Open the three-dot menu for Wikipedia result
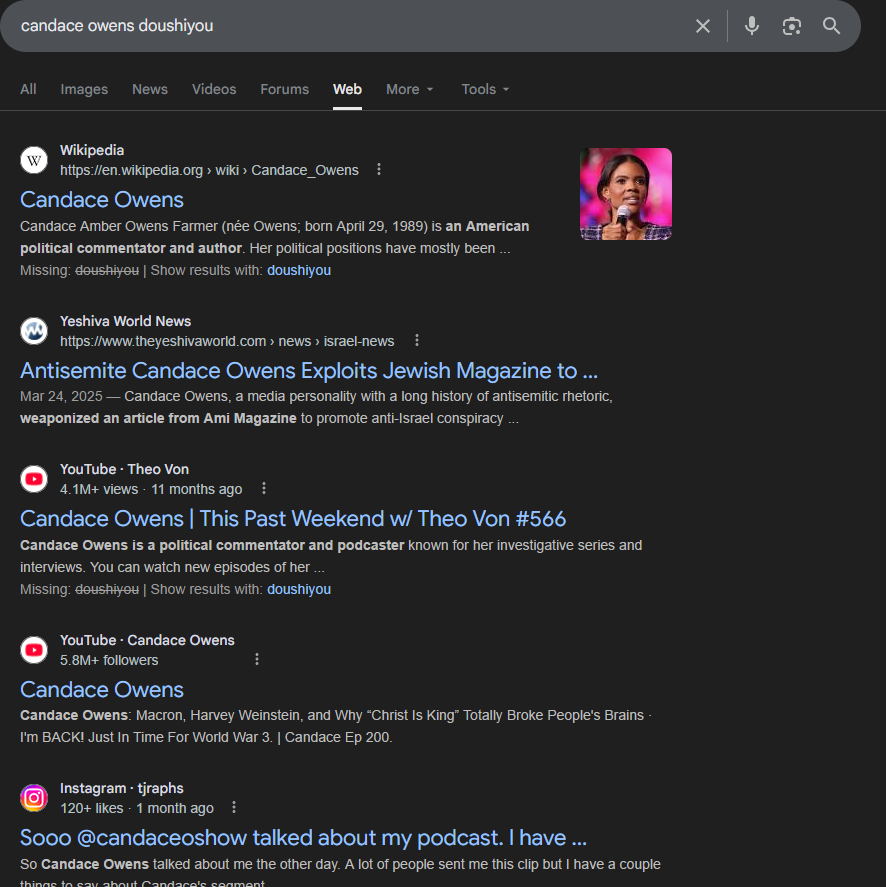The width and height of the screenshot is (886, 887). (x=379, y=170)
